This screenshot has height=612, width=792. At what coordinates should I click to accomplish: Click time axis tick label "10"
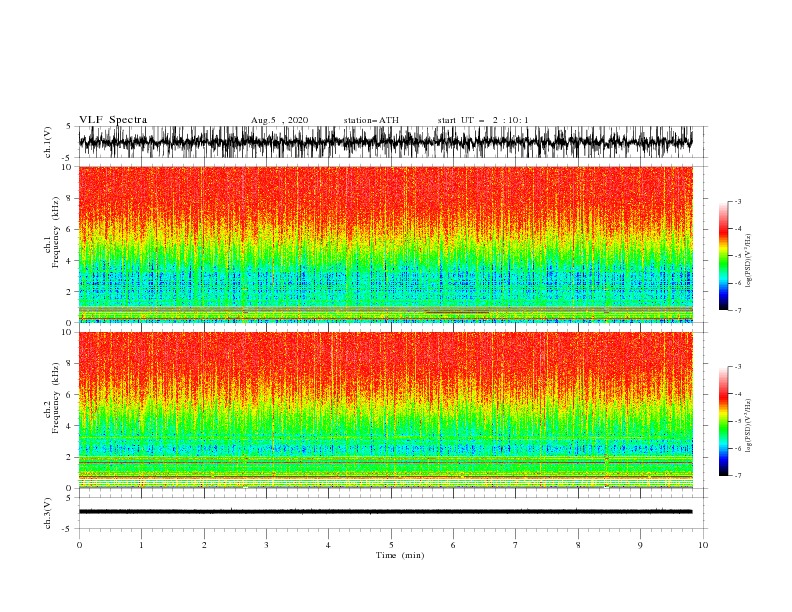pos(703,545)
